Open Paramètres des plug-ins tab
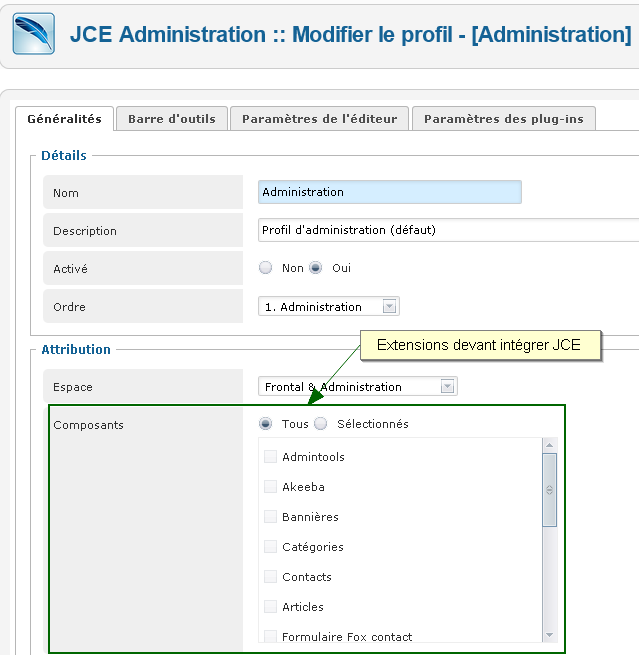The height and width of the screenshot is (657, 639). click(504, 119)
